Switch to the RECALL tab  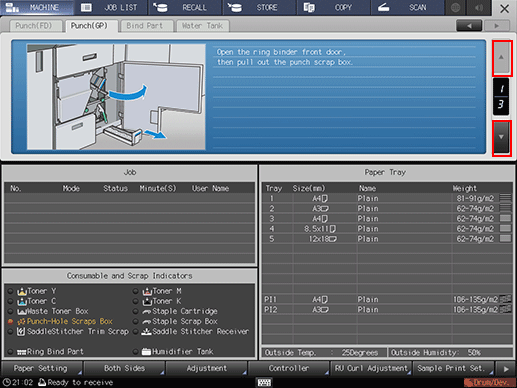(185, 7)
